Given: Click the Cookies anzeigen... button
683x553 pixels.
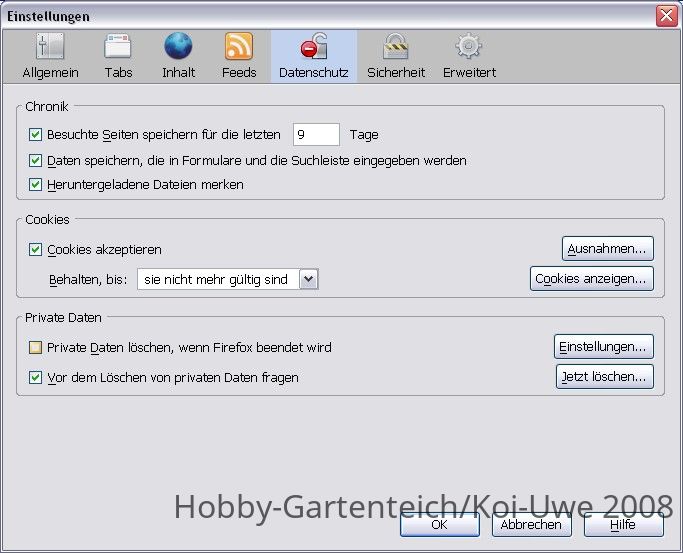Looking at the screenshot, I should click(x=592, y=279).
